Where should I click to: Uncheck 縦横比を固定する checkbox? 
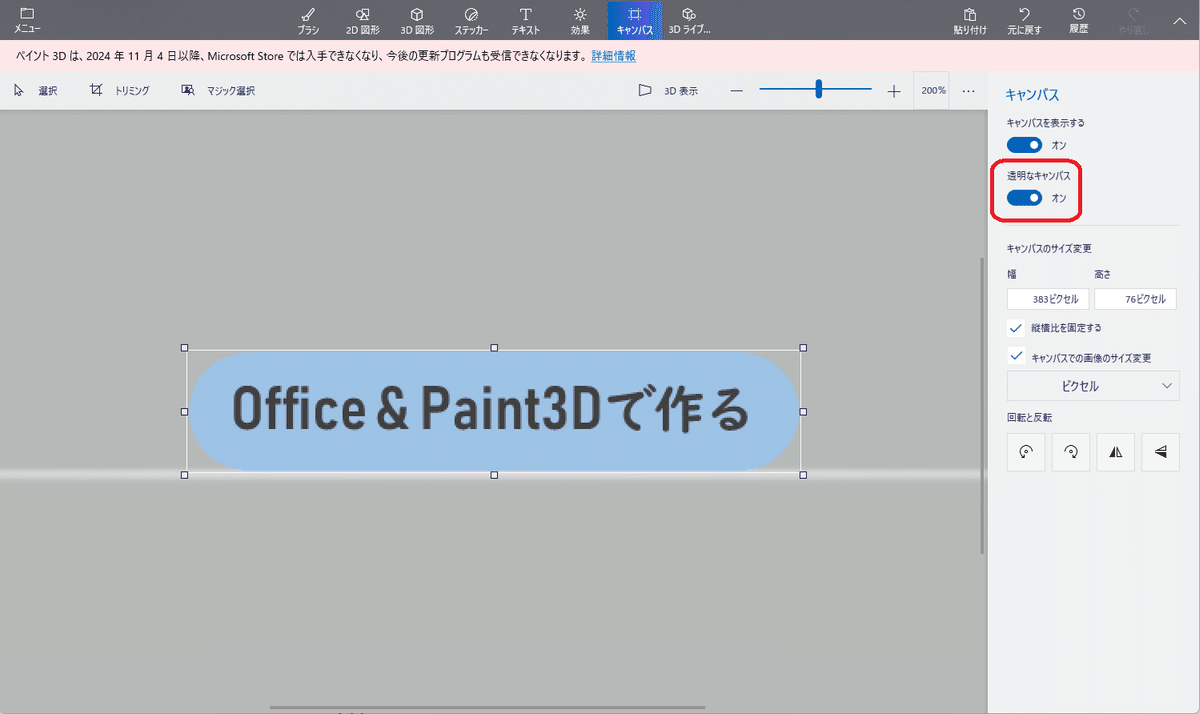pos(1017,327)
